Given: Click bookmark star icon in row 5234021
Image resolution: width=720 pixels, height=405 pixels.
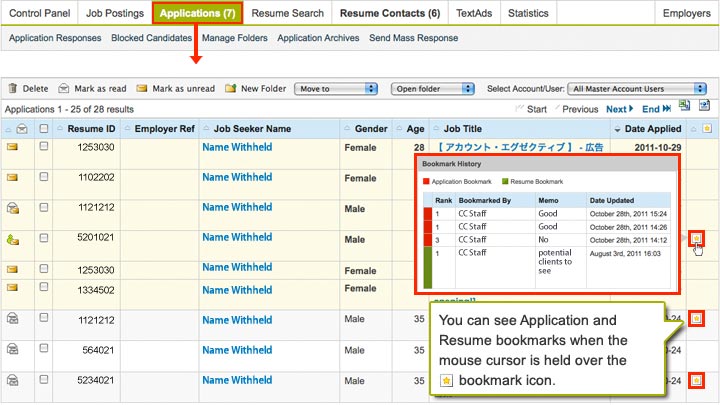Looking at the screenshot, I should [697, 380].
